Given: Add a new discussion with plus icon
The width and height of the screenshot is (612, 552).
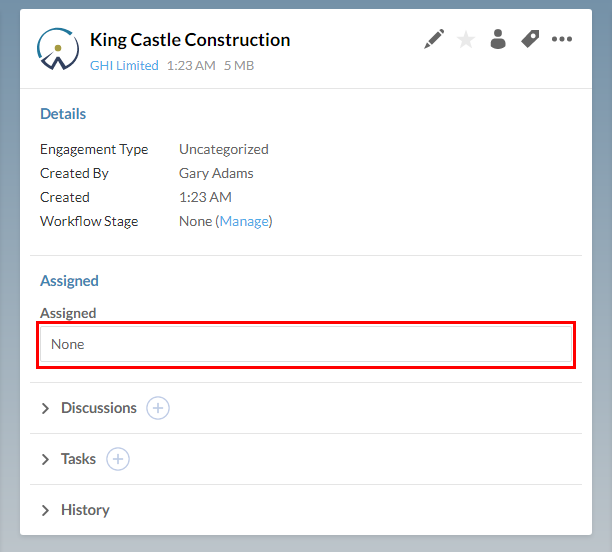Looking at the screenshot, I should click(158, 408).
